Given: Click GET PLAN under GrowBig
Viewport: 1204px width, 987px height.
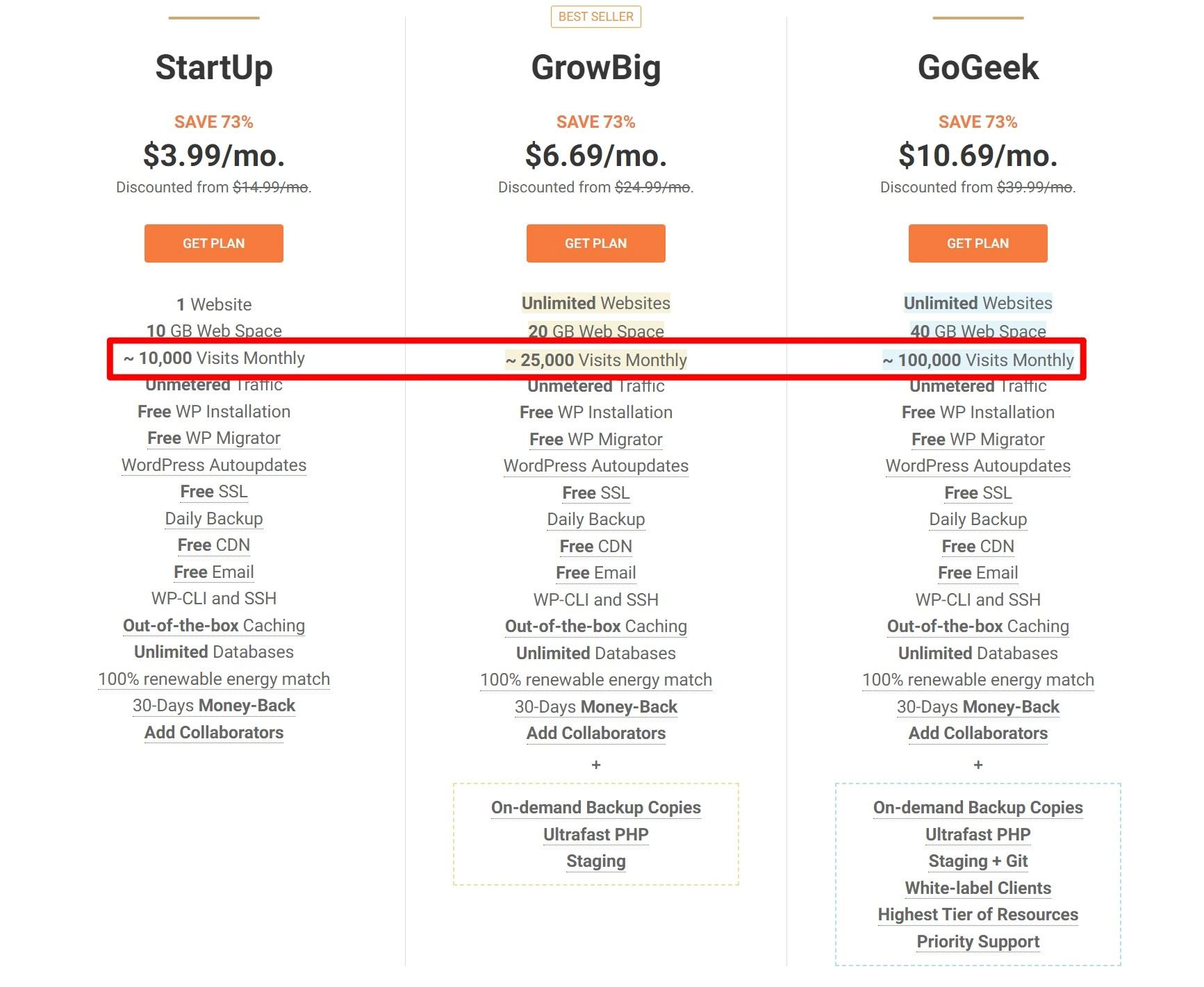Looking at the screenshot, I should pos(595,243).
